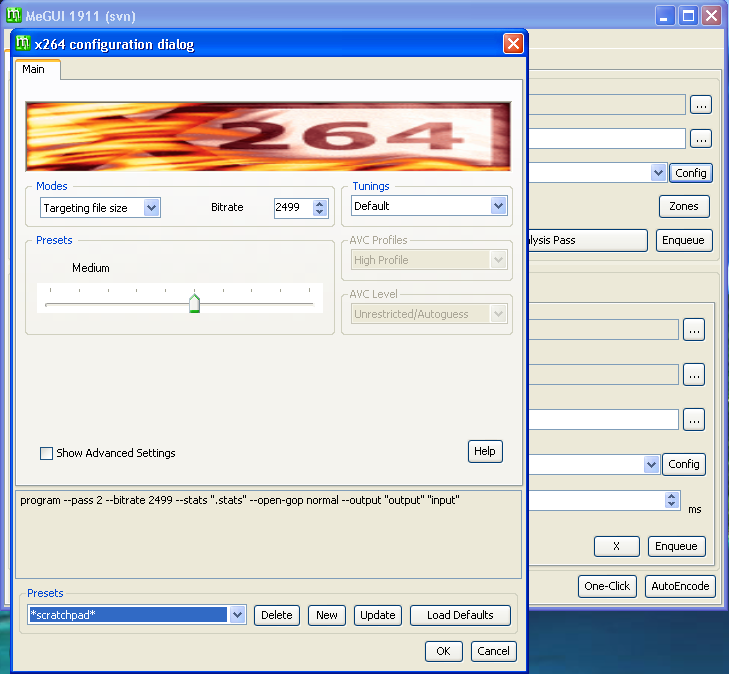
Task: Click the ms delay stepper arrows in MeGUI
Action: pos(671,500)
